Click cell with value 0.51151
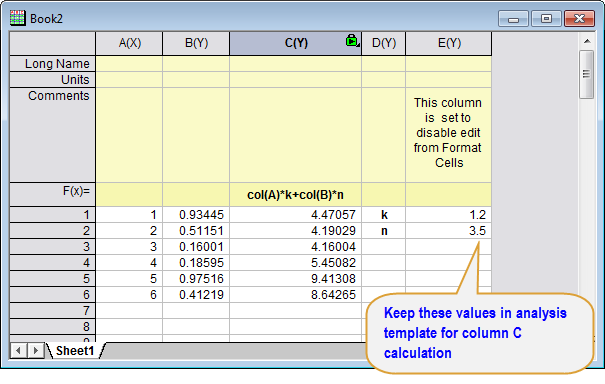Viewport: 605px width, 384px height. point(196,231)
